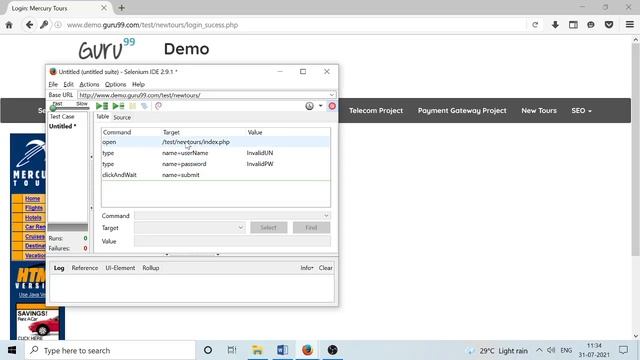Click the Pocket icon in Firefox toolbar
Screen dimensions: 640x360
(609, 25)
